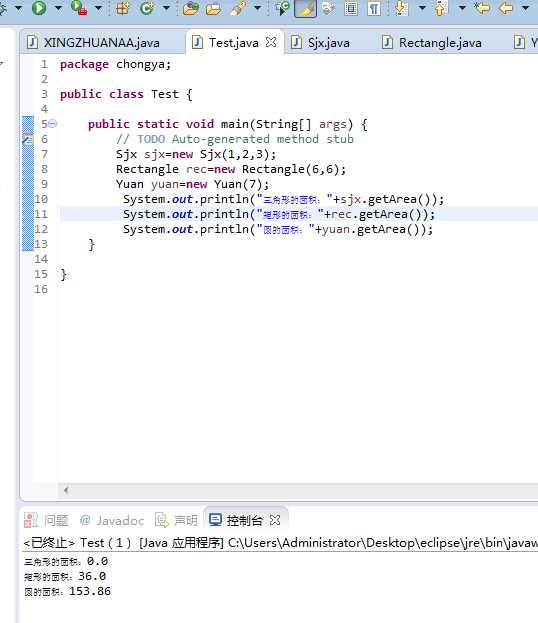Click the rec.getArea() println line

pos(279,214)
